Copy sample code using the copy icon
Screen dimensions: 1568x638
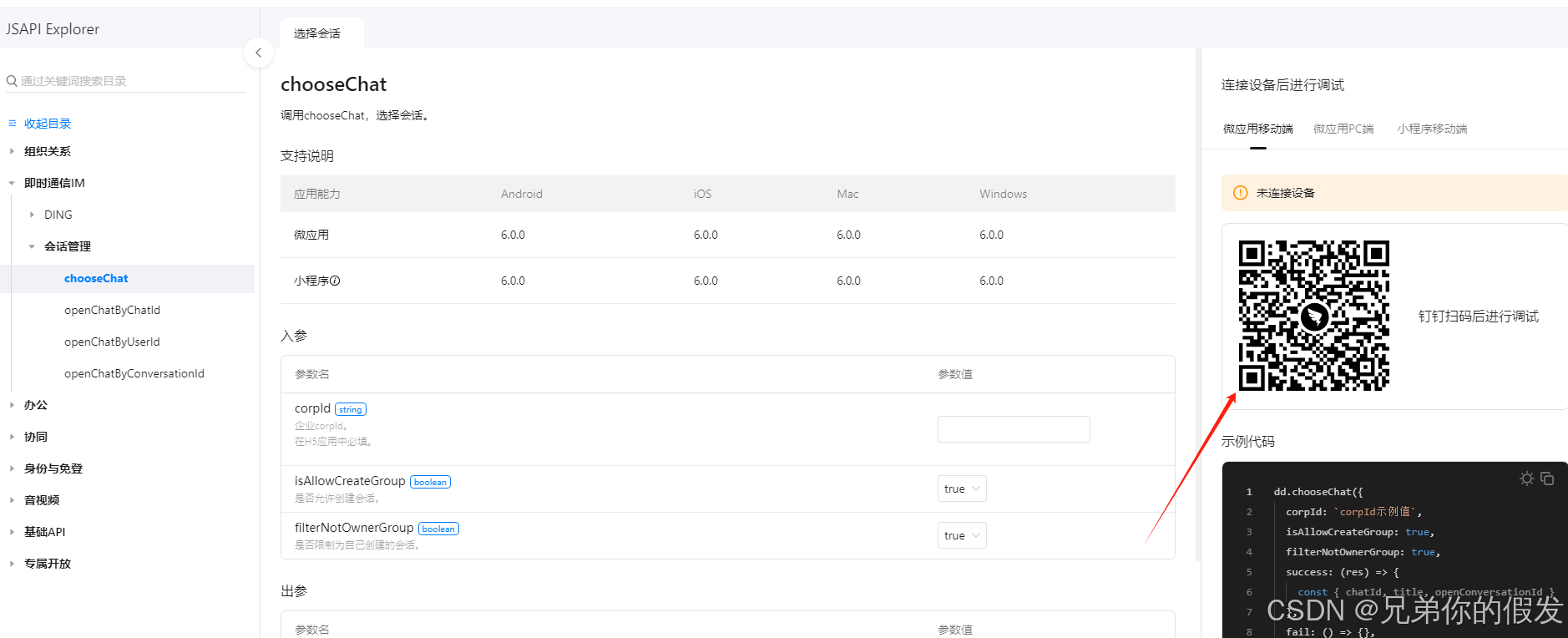point(1547,478)
